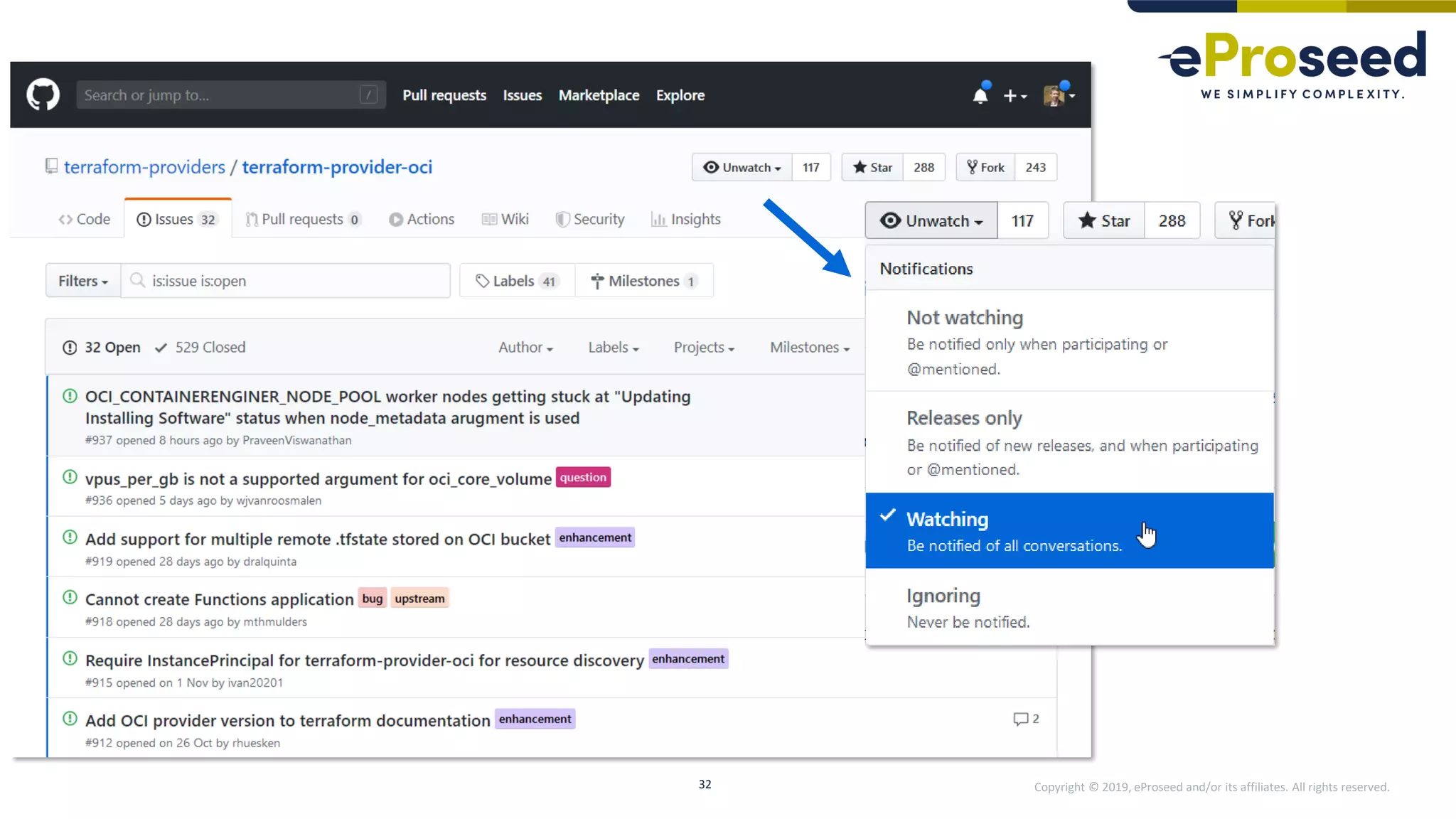Click enhancement label on issue #912
Image resolution: width=1456 pixels, height=819 pixels.
tap(535, 719)
